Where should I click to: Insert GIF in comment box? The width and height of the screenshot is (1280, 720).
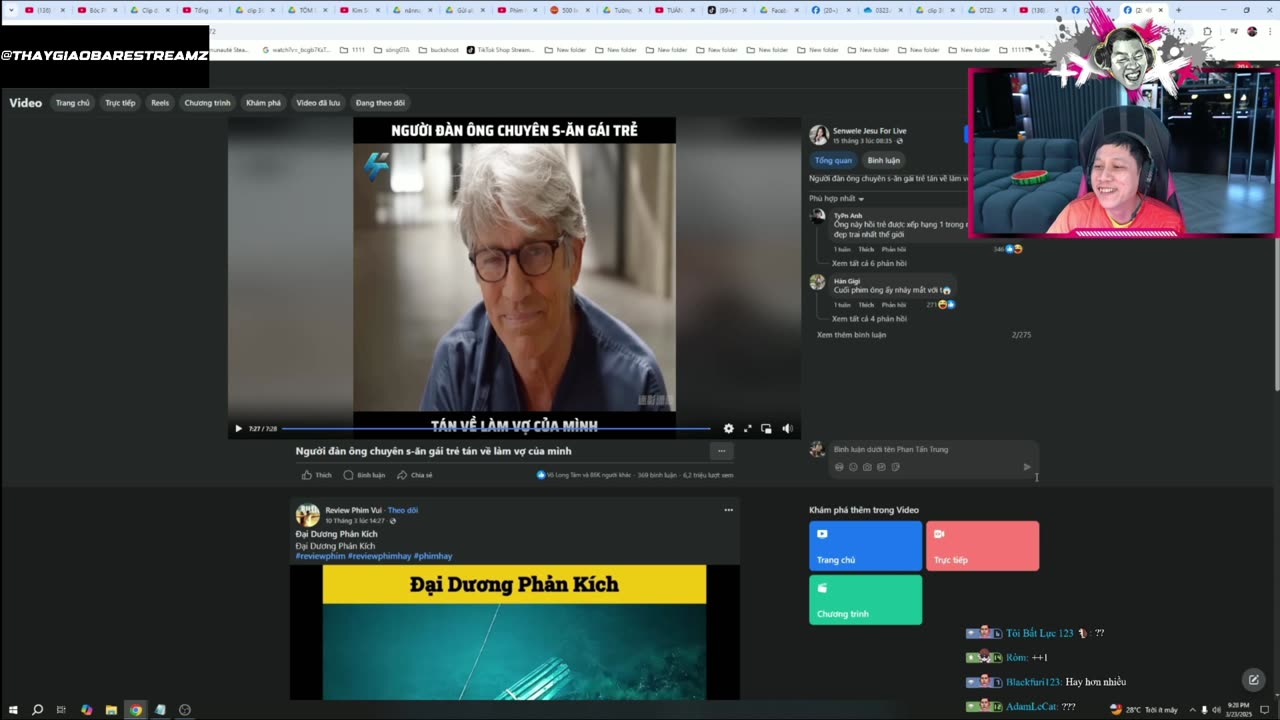(x=881, y=467)
